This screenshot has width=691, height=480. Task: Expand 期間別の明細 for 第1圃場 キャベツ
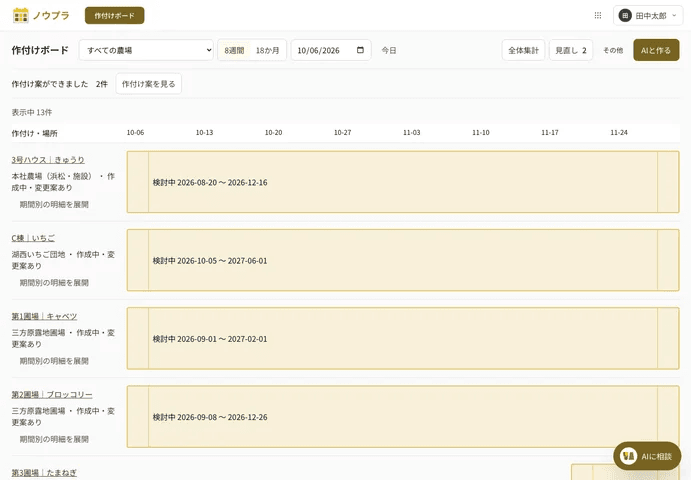pyautogui.click(x=54, y=361)
